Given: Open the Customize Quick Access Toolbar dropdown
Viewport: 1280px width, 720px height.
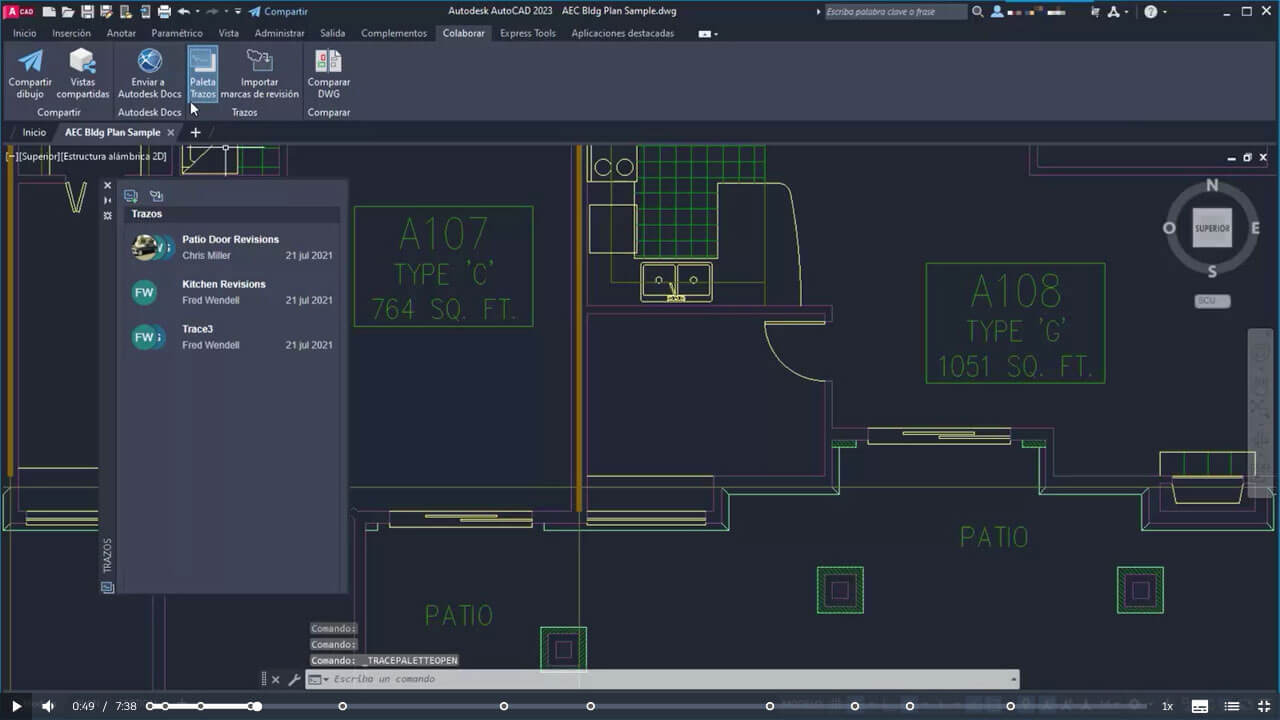Looking at the screenshot, I should click(238, 12).
